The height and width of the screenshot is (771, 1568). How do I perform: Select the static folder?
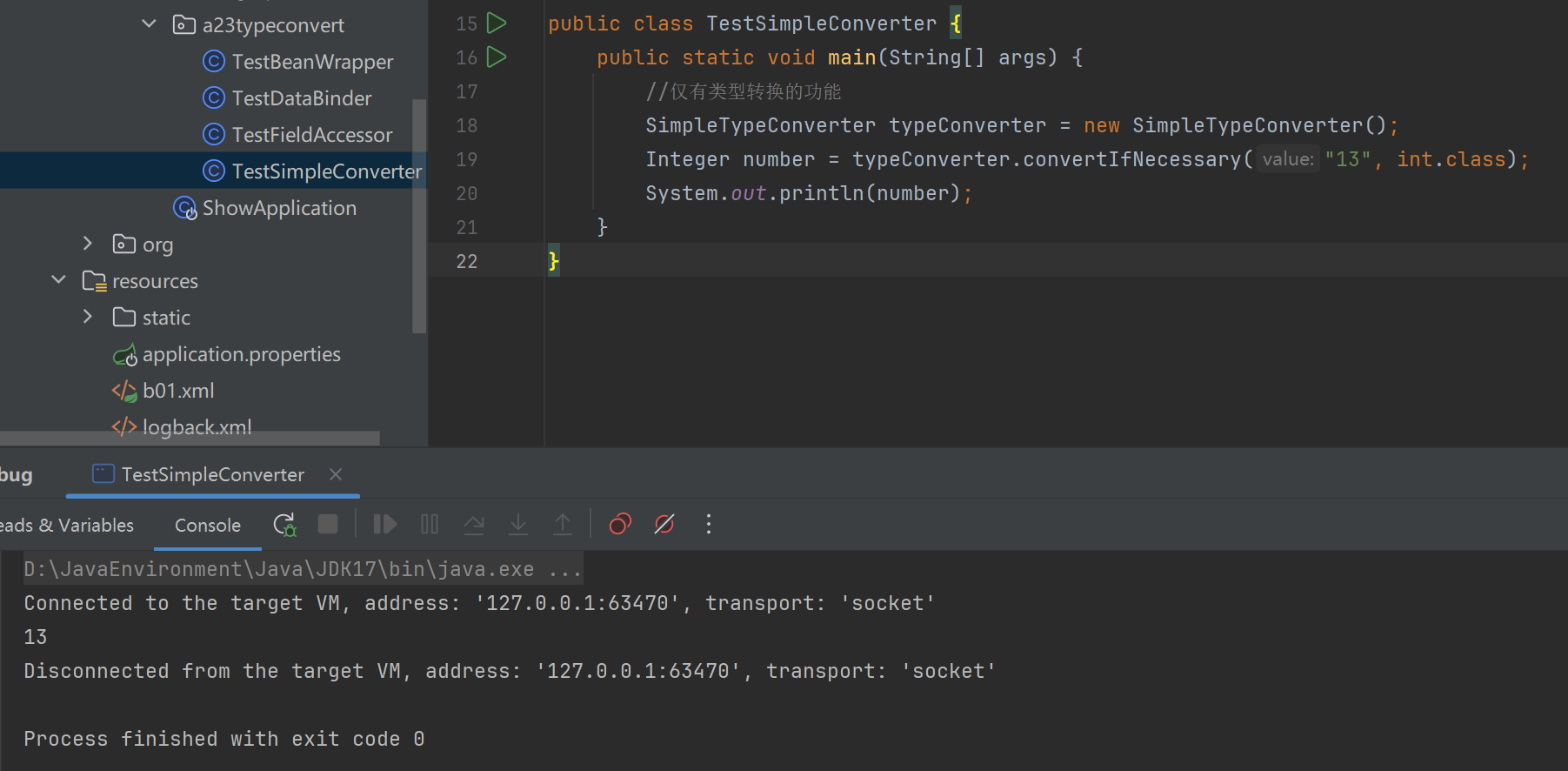[x=166, y=318]
